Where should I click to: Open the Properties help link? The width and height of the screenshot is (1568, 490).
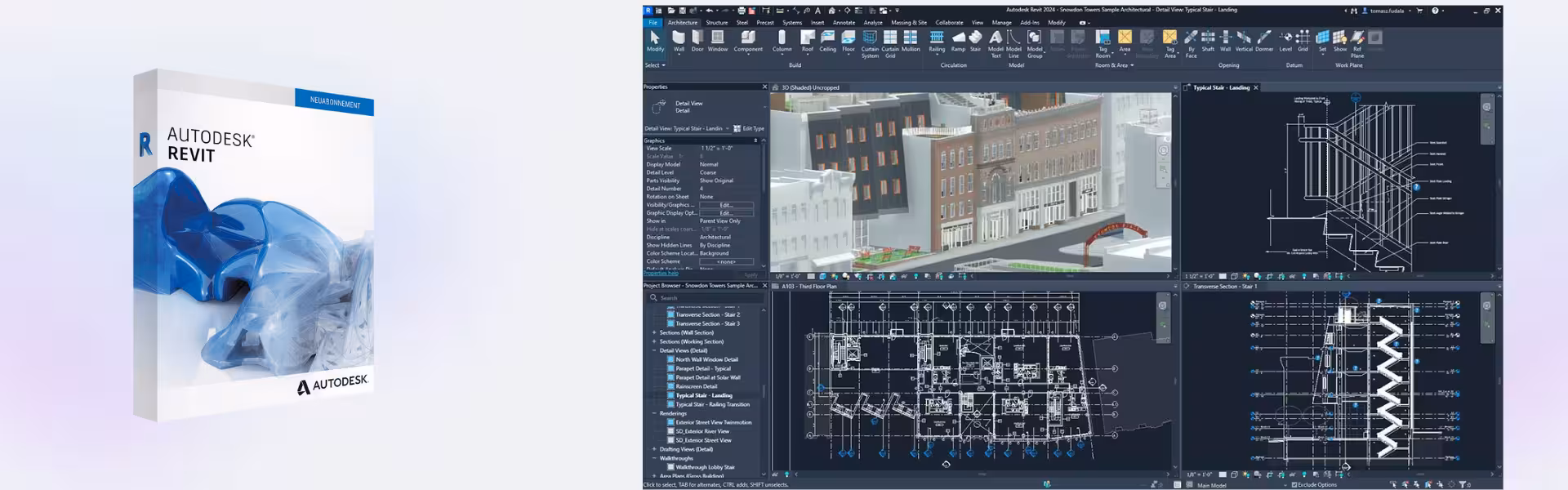coord(661,274)
